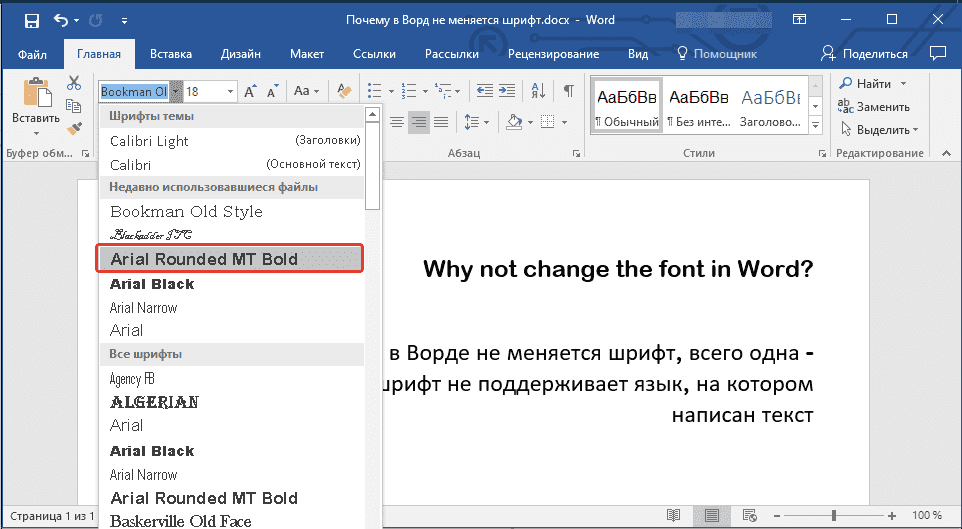The height and width of the screenshot is (529, 962).
Task: Toggle center text alignment
Action: (397, 122)
